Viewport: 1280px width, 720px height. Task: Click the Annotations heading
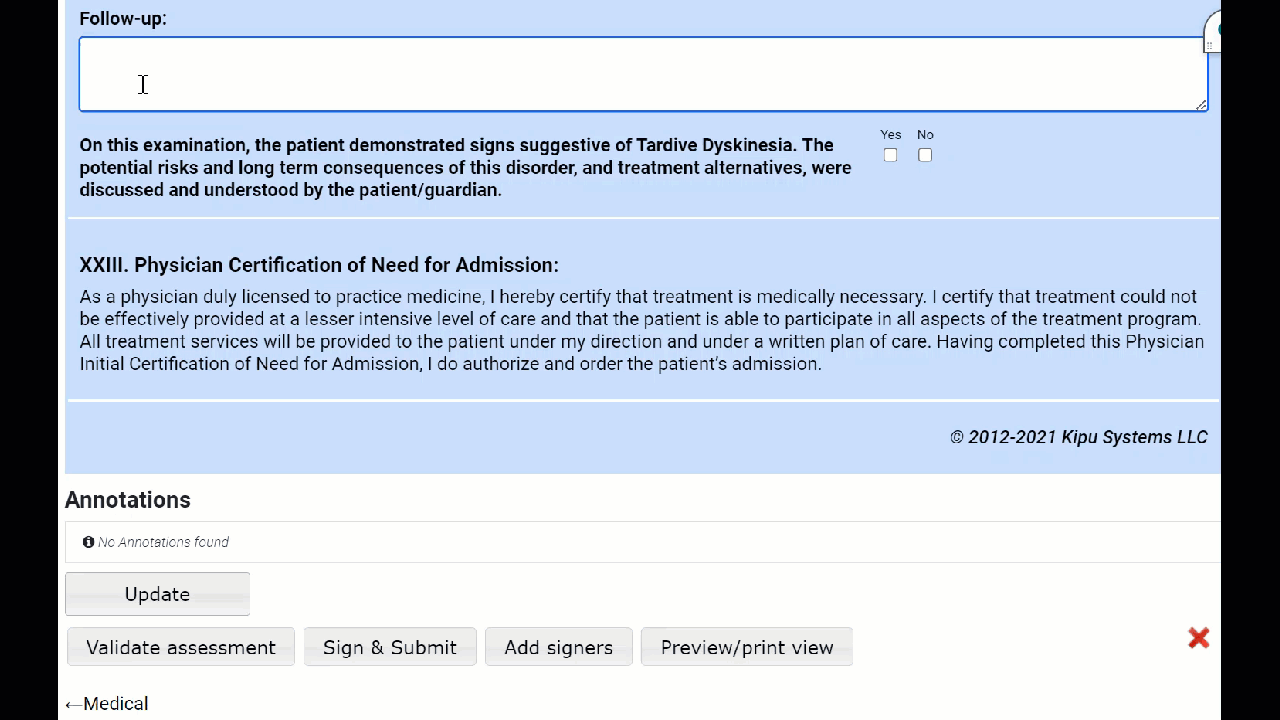pos(128,500)
